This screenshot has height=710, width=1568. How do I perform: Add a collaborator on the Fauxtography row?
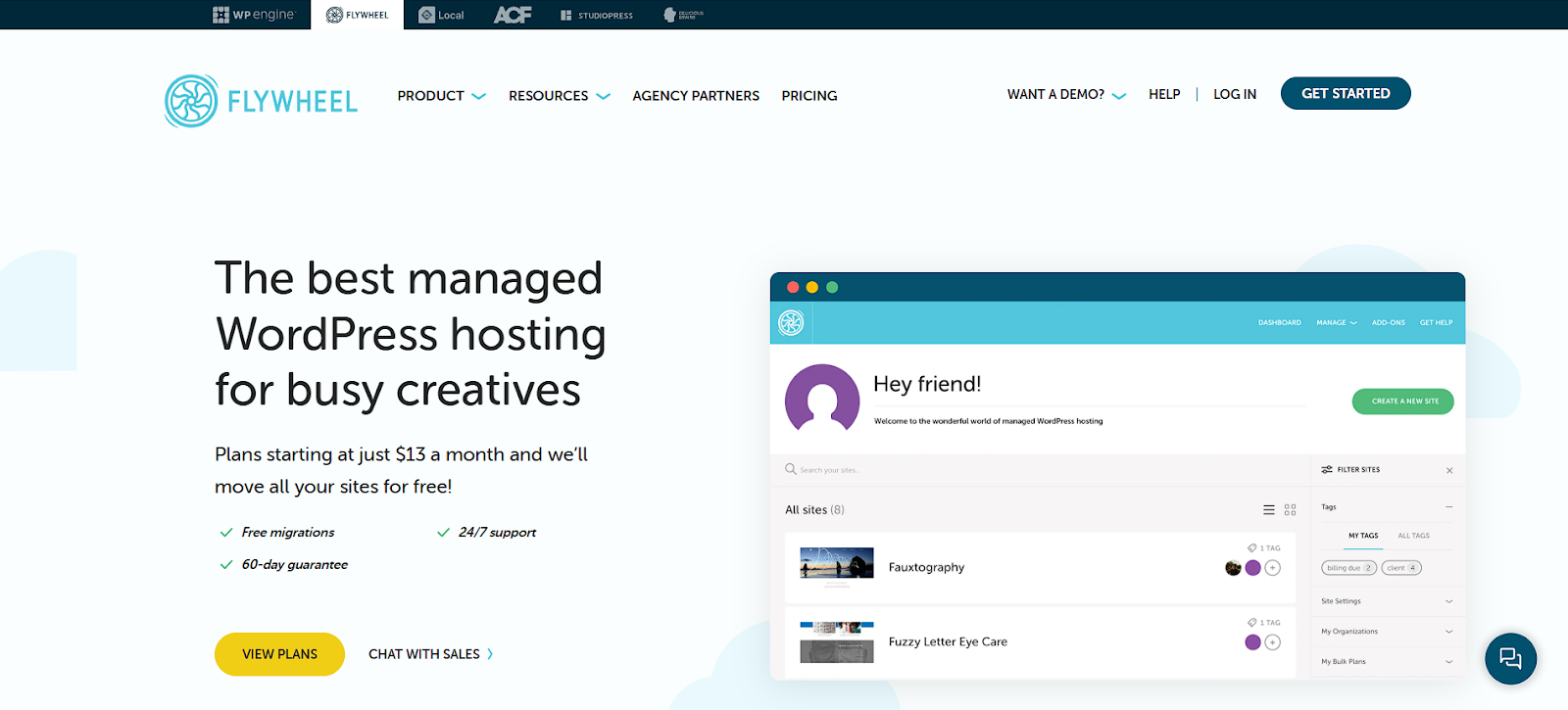[x=1273, y=568]
